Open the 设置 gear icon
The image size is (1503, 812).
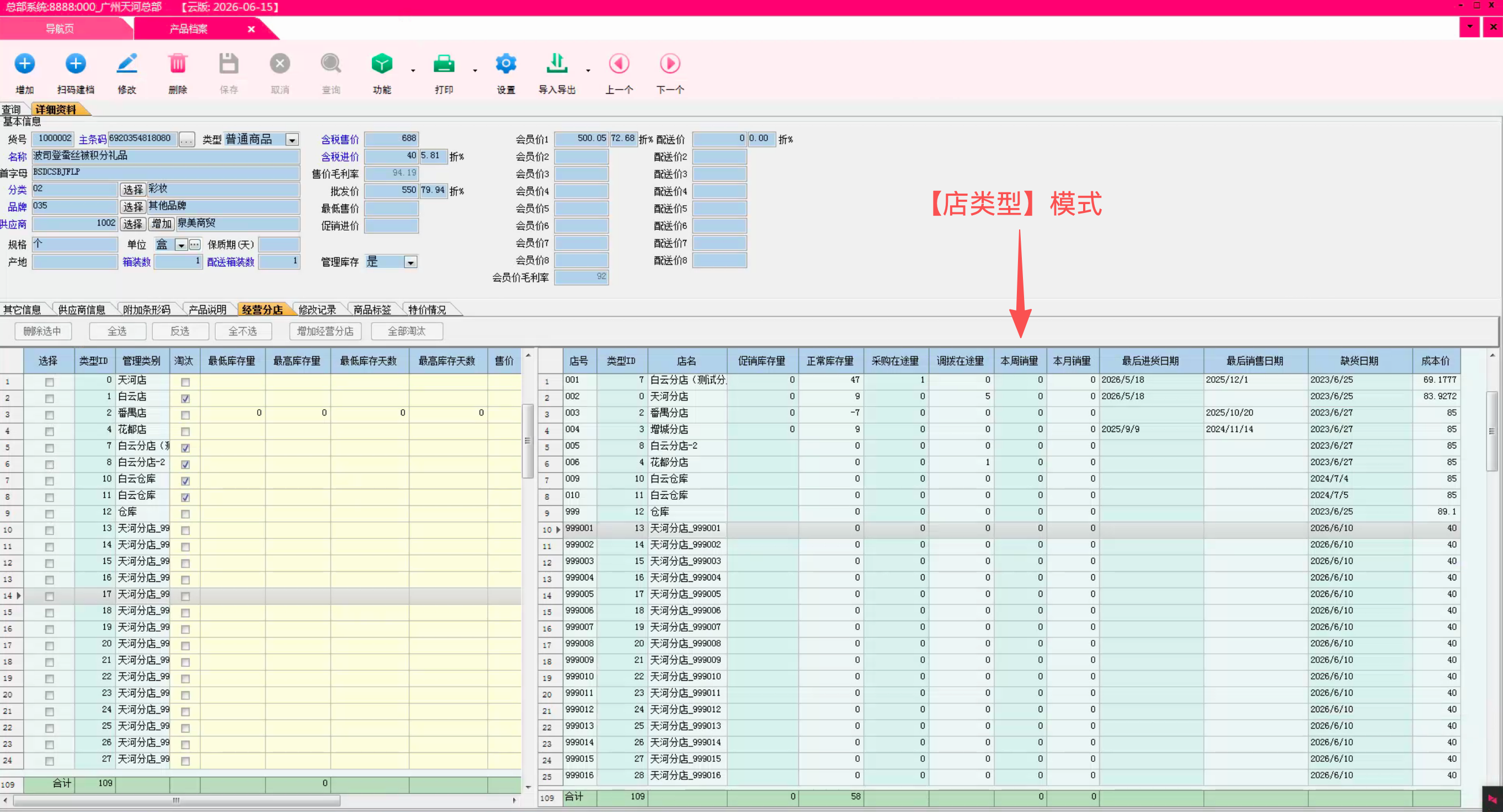[506, 63]
